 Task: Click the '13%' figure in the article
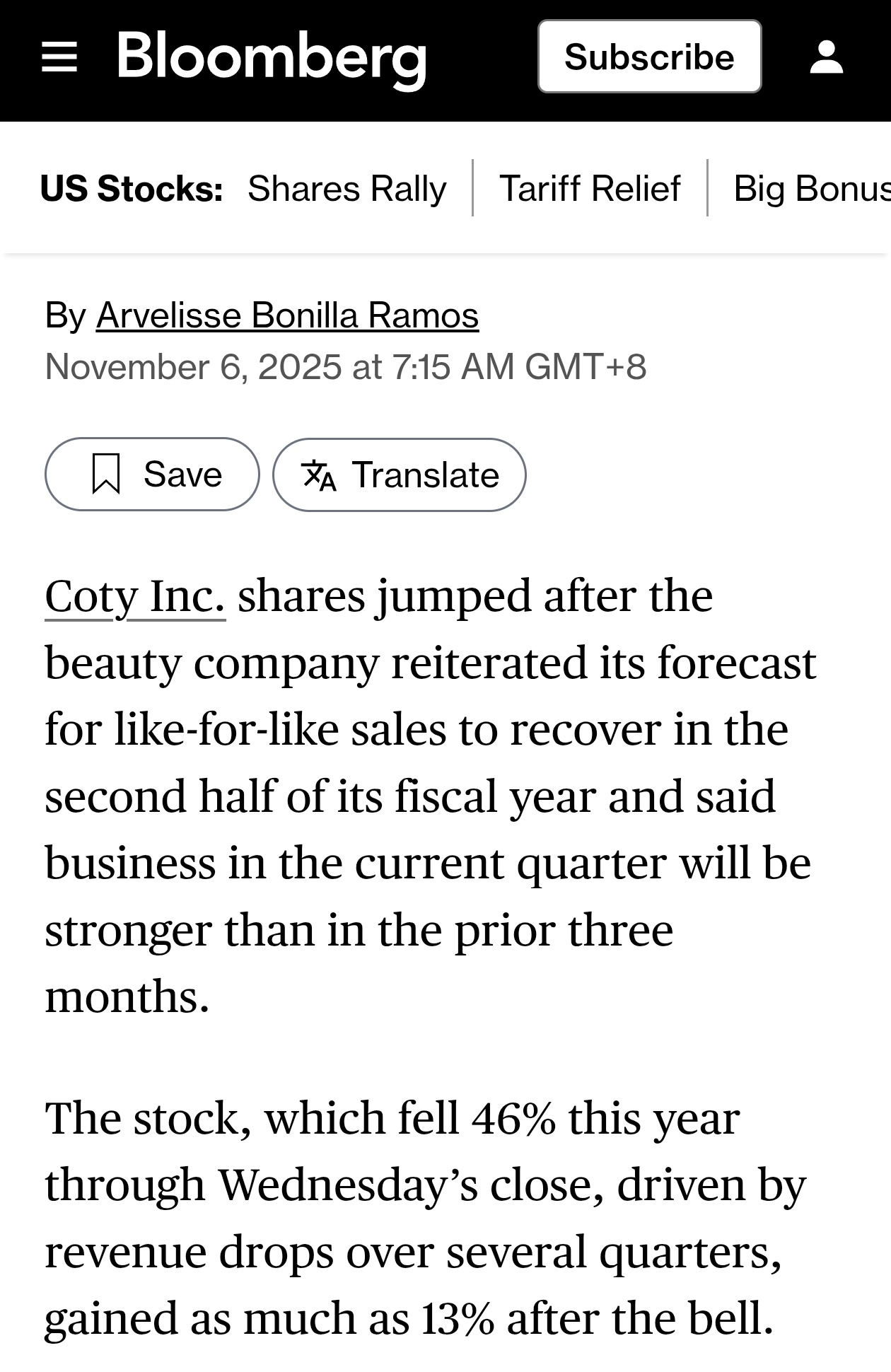[x=458, y=1318]
